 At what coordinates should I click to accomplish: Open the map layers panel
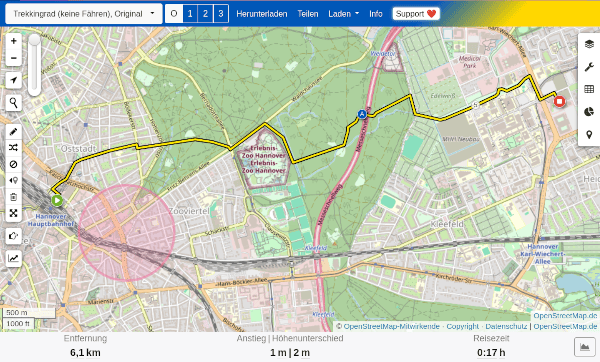click(x=589, y=44)
